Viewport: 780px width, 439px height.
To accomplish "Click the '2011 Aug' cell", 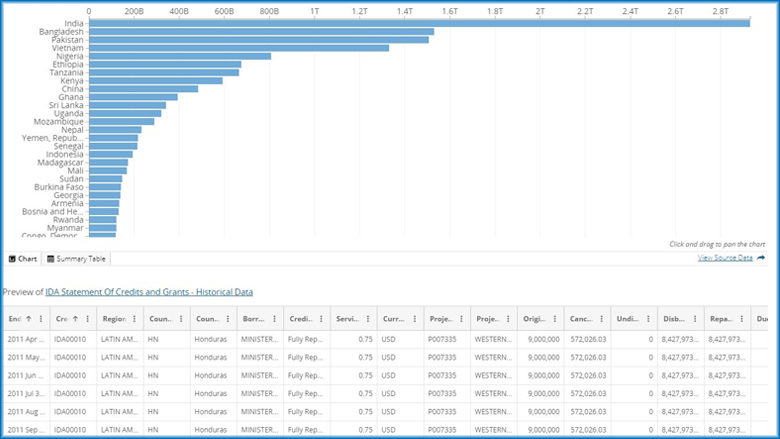I will point(26,412).
